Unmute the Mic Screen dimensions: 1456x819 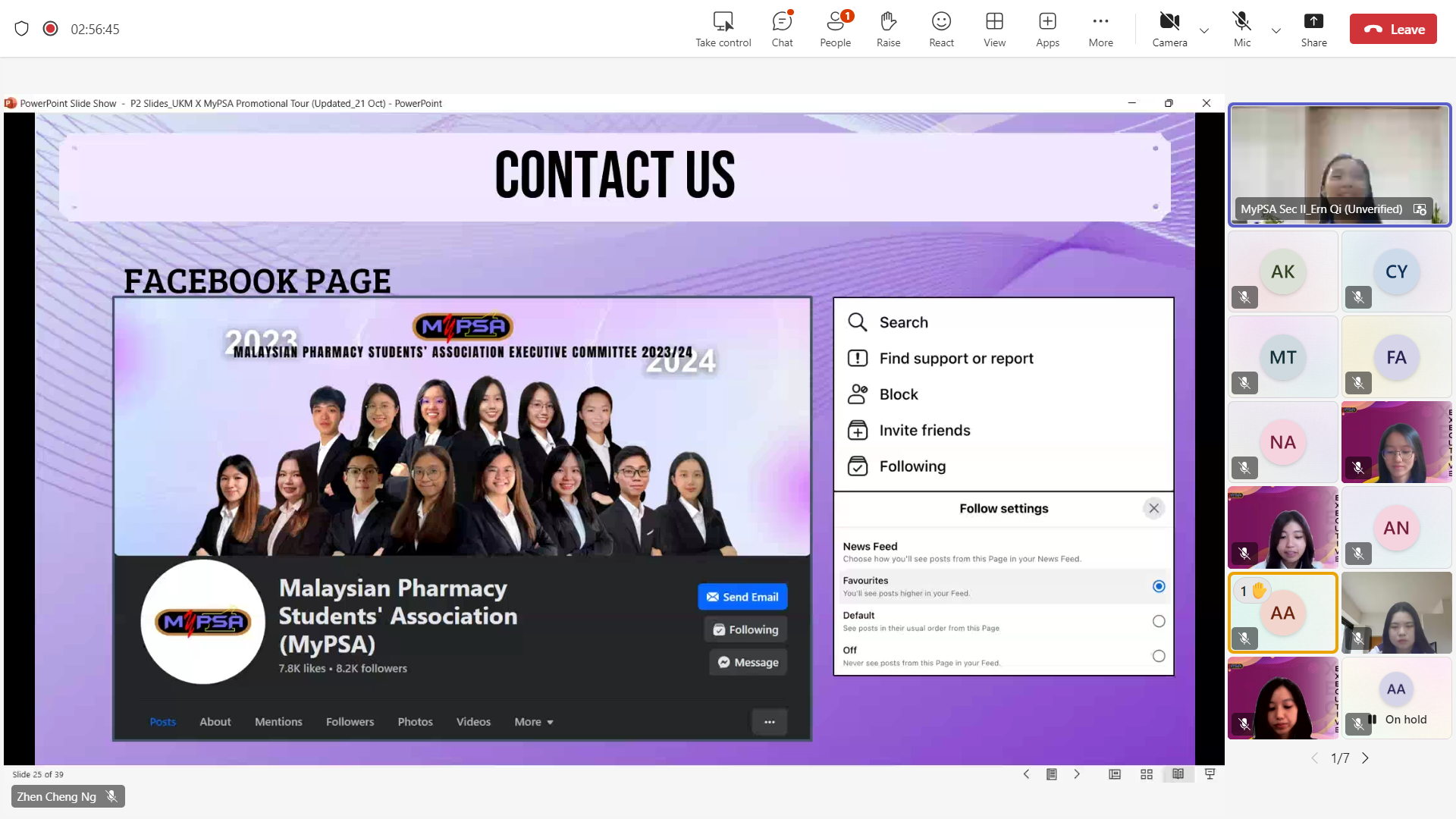tap(1241, 29)
